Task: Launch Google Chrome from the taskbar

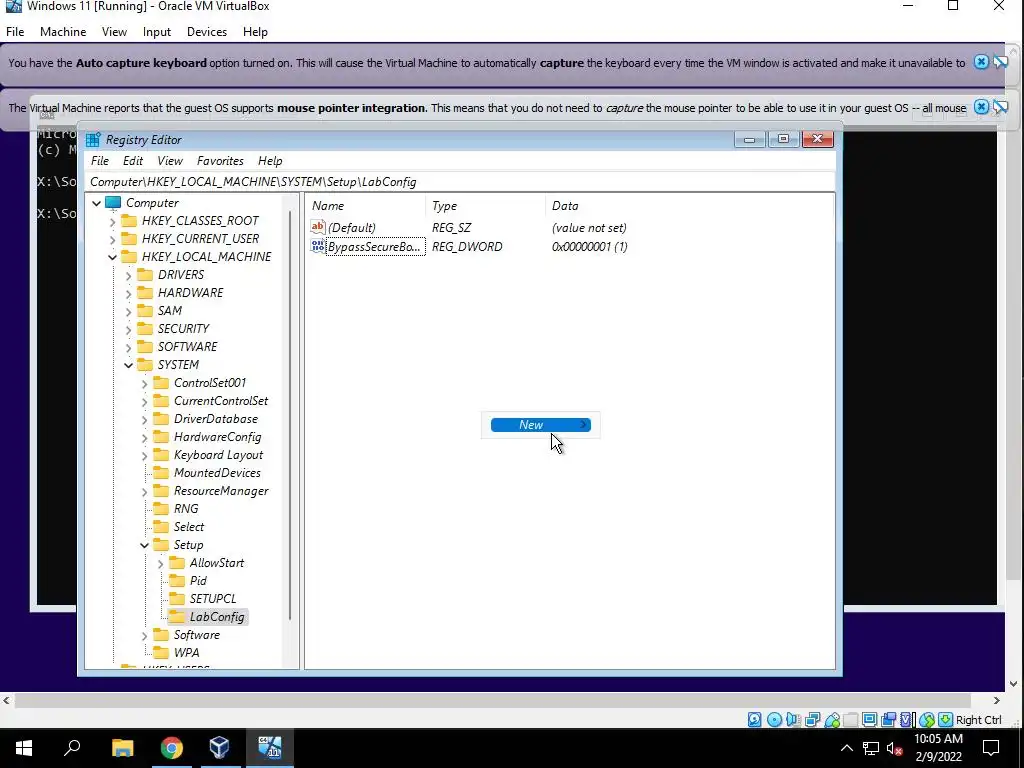Action: point(172,748)
